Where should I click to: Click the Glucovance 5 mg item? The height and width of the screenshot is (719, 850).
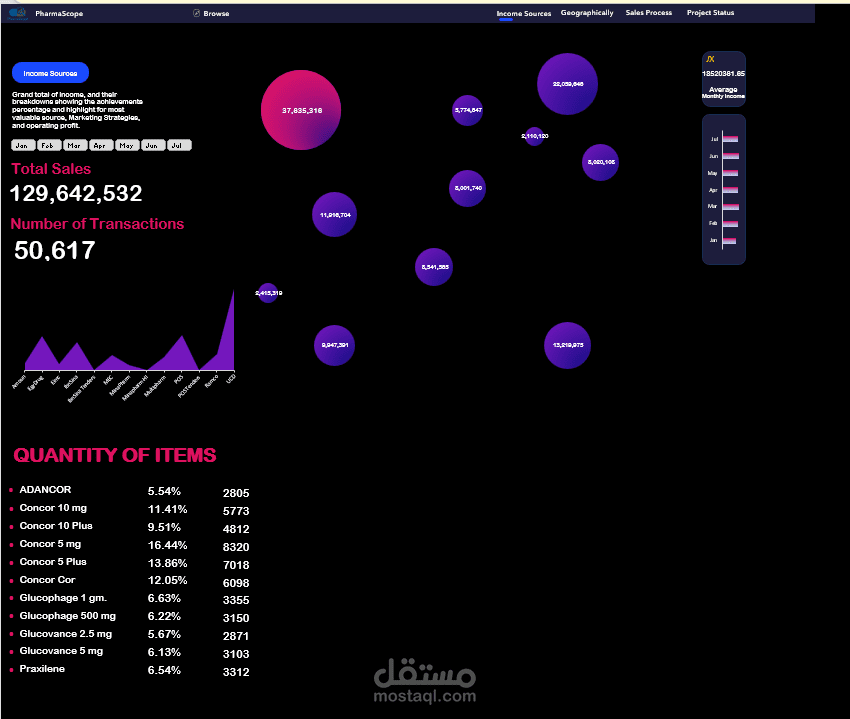(61, 651)
